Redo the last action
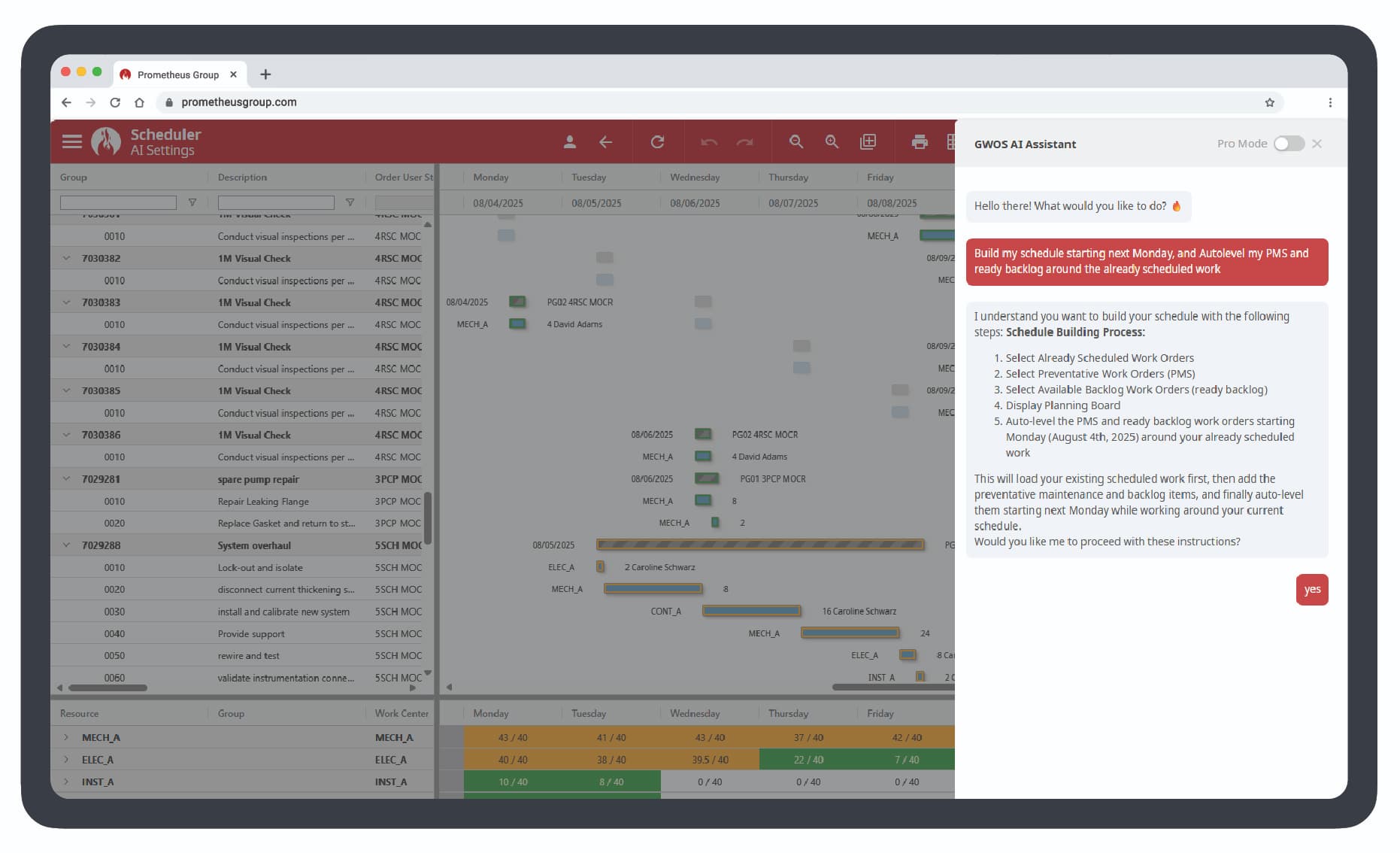The height and width of the screenshot is (853, 1400). (x=744, y=141)
